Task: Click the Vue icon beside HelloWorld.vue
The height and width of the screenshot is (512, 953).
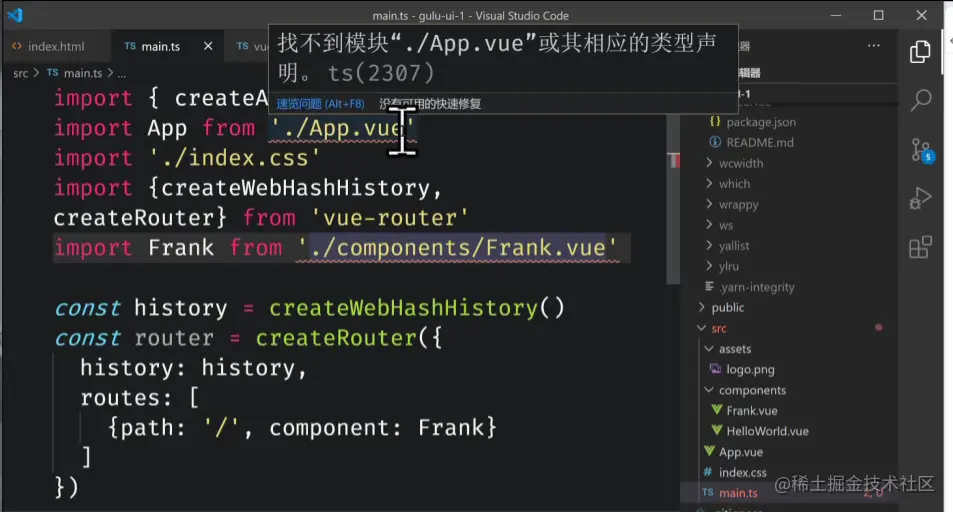Action: [x=717, y=431]
